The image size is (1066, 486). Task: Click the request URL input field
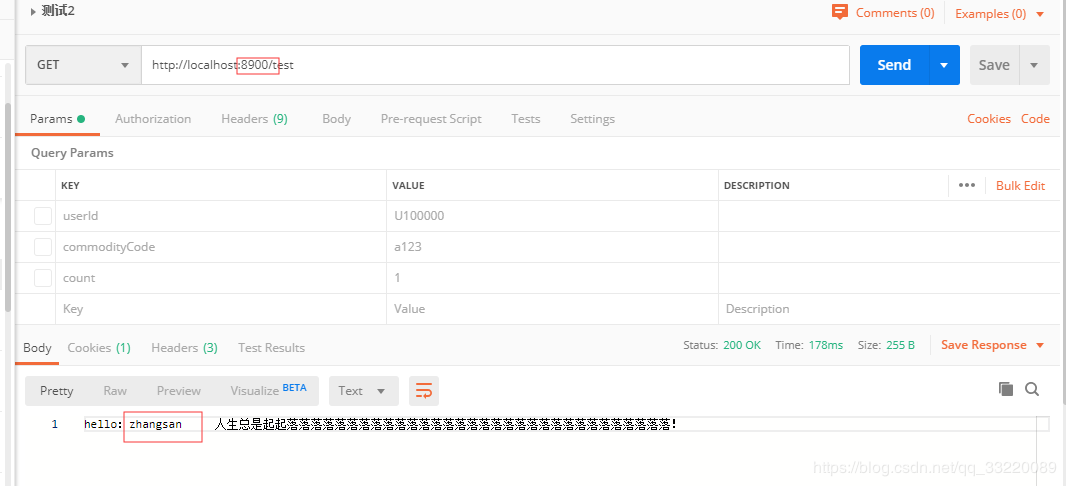pos(496,65)
